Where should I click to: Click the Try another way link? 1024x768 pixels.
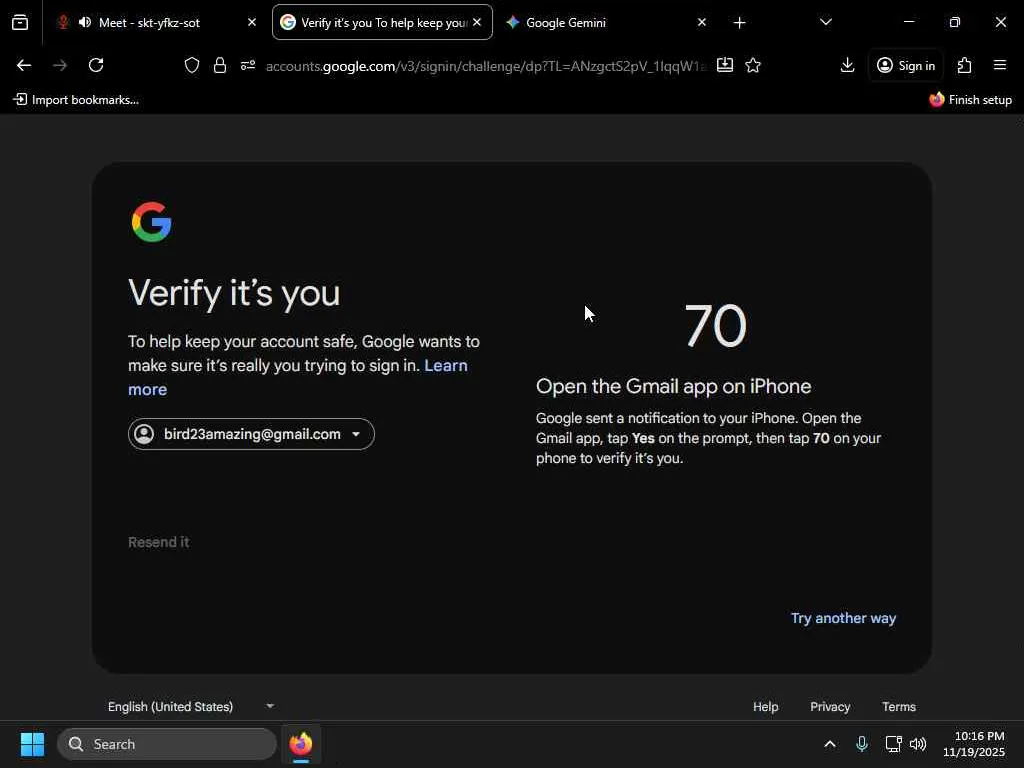point(843,618)
